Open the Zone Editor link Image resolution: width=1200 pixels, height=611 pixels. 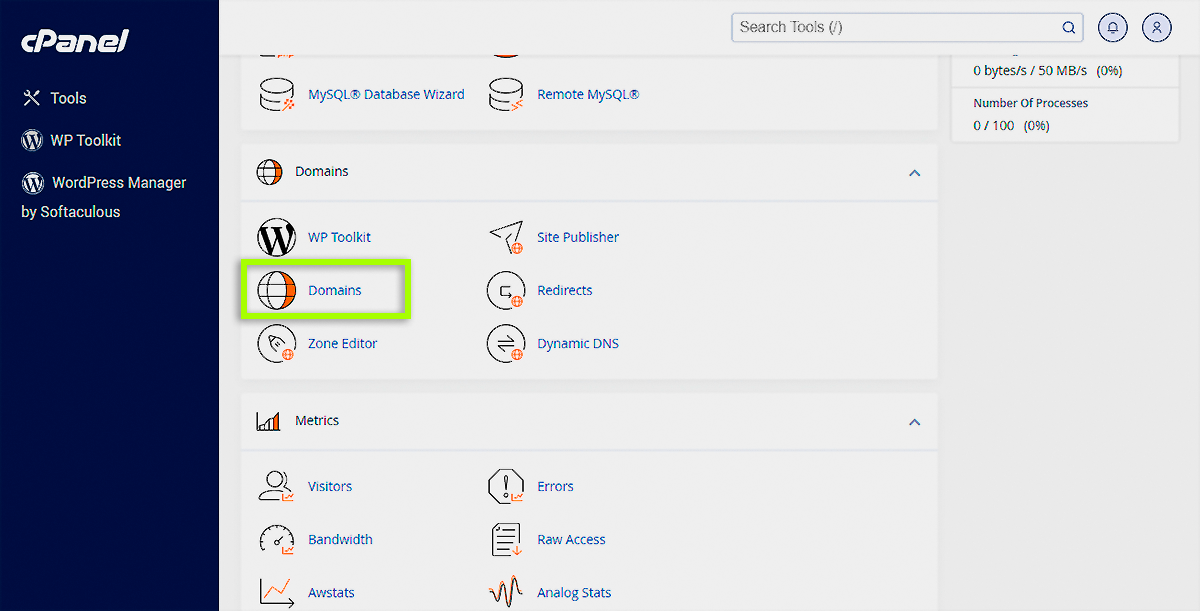coord(343,343)
